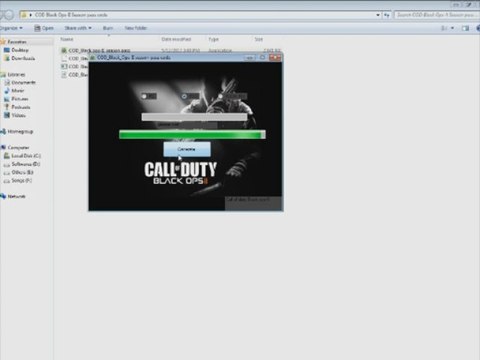
Task: Open the Documents library
Action: (23, 83)
